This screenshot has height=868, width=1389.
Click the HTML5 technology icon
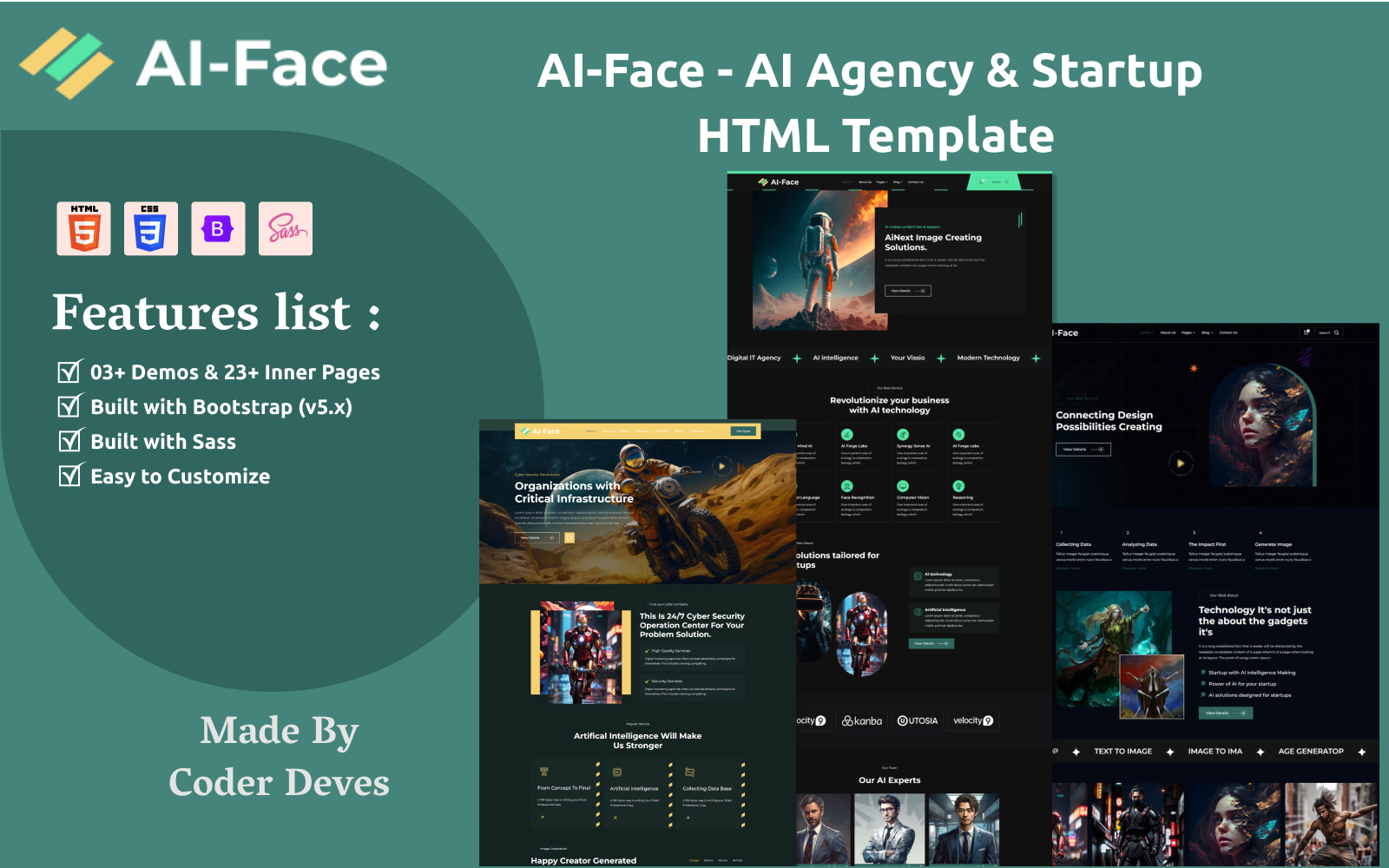83,229
